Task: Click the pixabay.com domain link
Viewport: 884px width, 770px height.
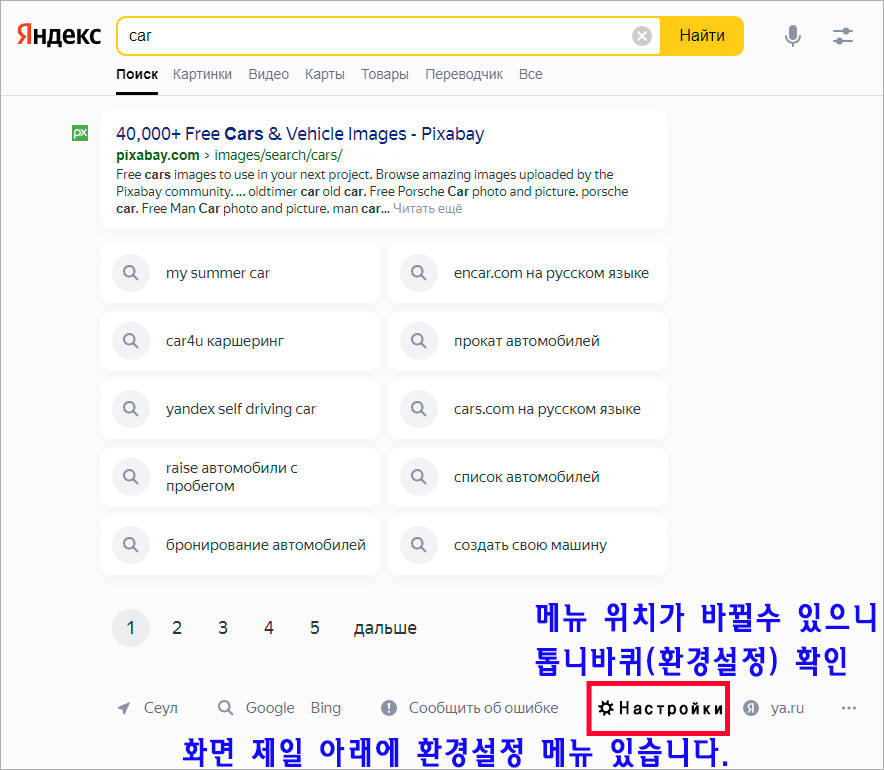Action: (158, 155)
